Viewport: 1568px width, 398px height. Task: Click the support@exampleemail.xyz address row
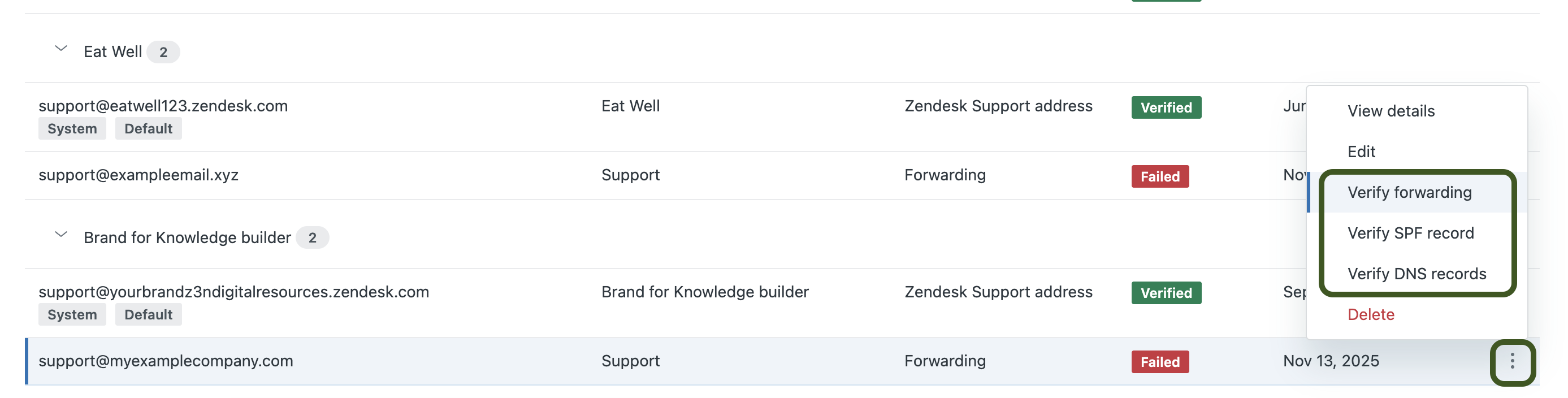138,175
